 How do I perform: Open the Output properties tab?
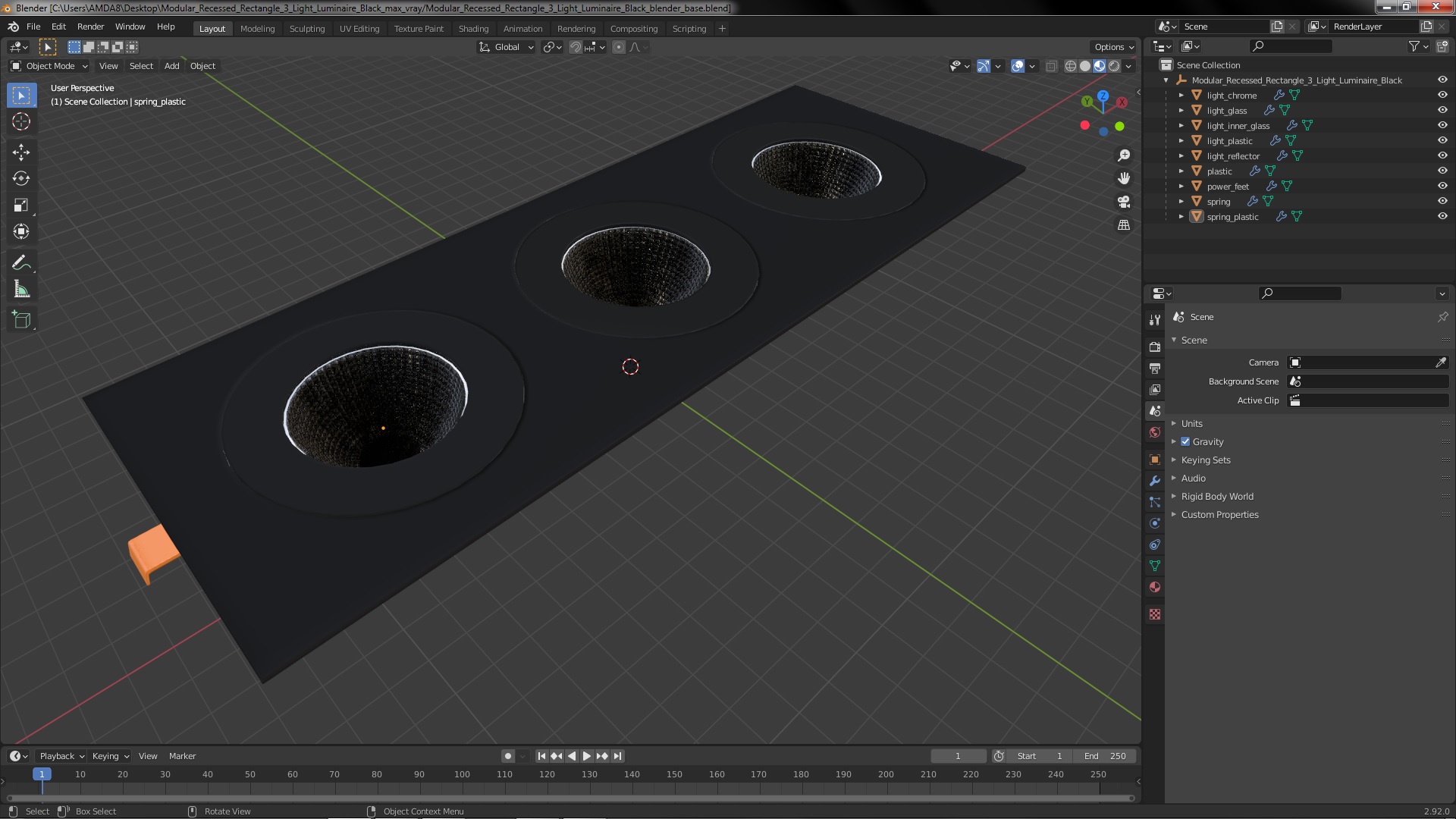1155,368
